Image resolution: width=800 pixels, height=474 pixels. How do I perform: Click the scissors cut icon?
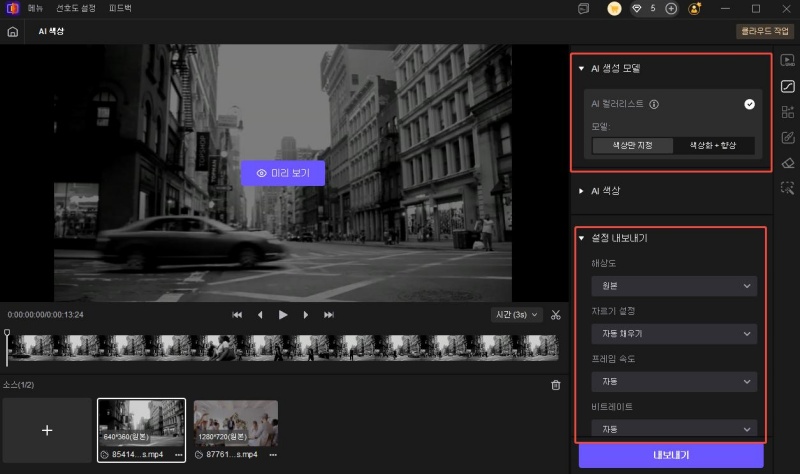556,315
